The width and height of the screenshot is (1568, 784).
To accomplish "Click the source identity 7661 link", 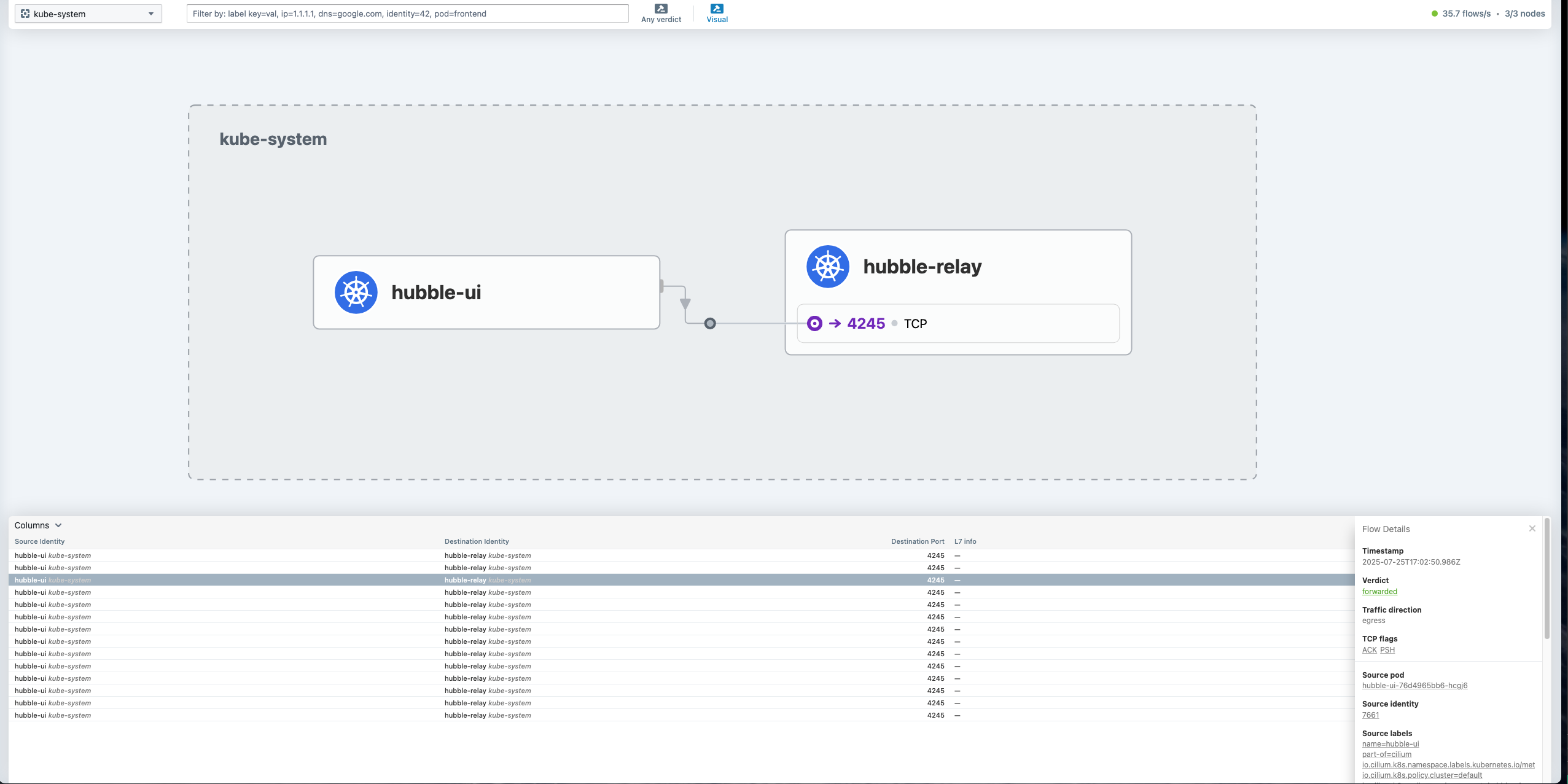I will coord(1370,715).
